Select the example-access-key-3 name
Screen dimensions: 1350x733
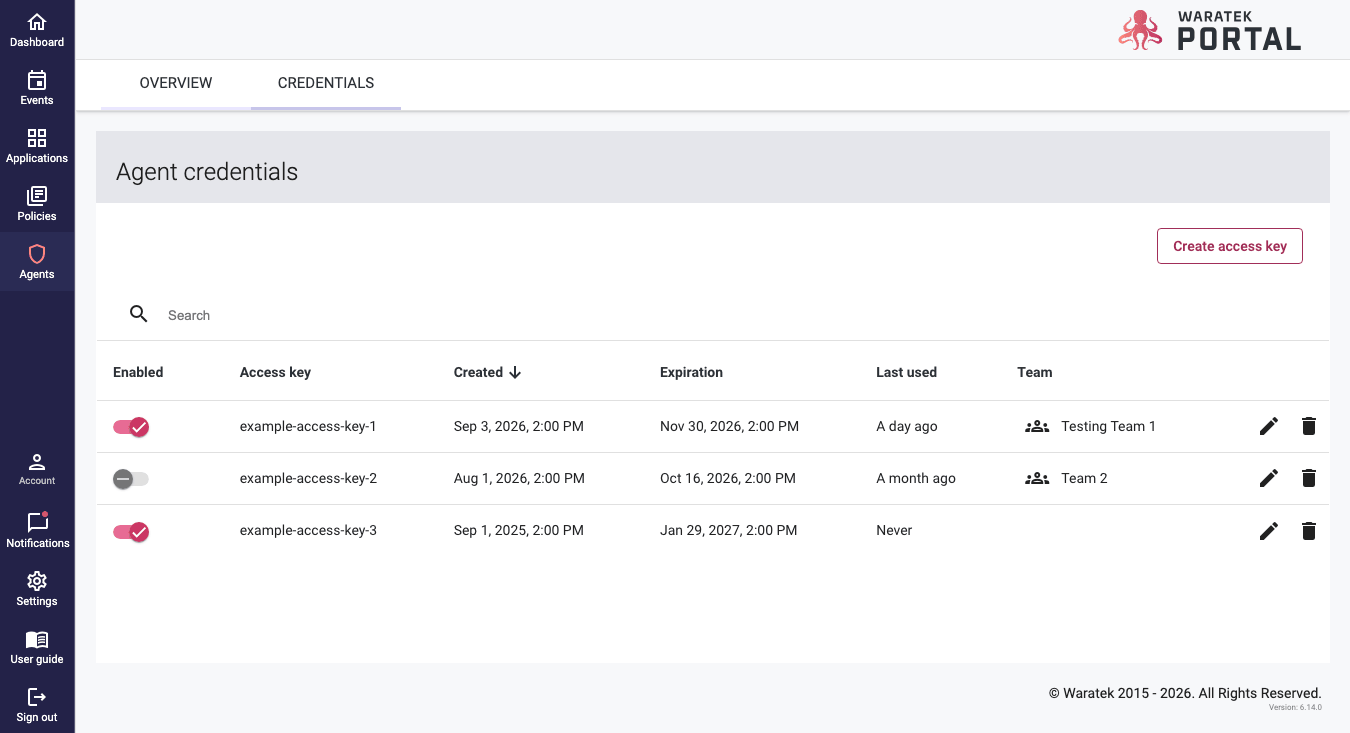click(308, 530)
